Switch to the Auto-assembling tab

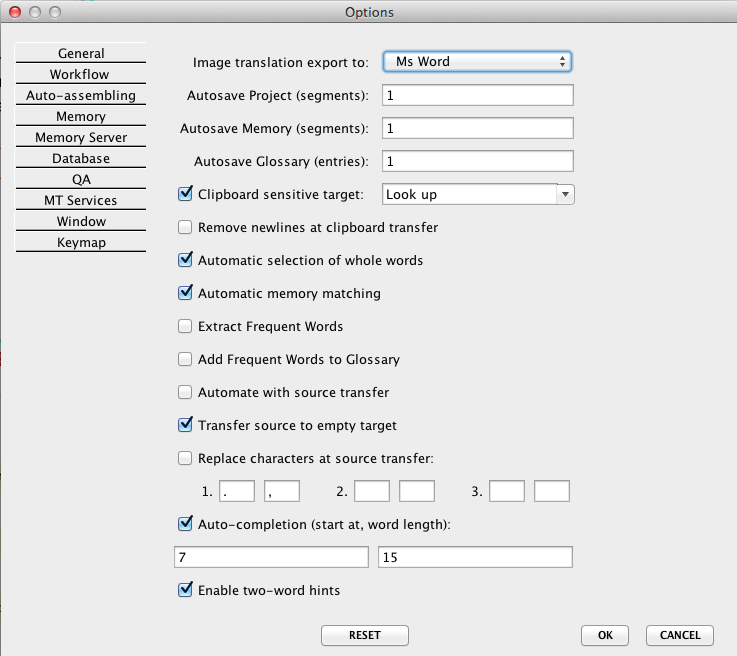pyautogui.click(x=80, y=96)
